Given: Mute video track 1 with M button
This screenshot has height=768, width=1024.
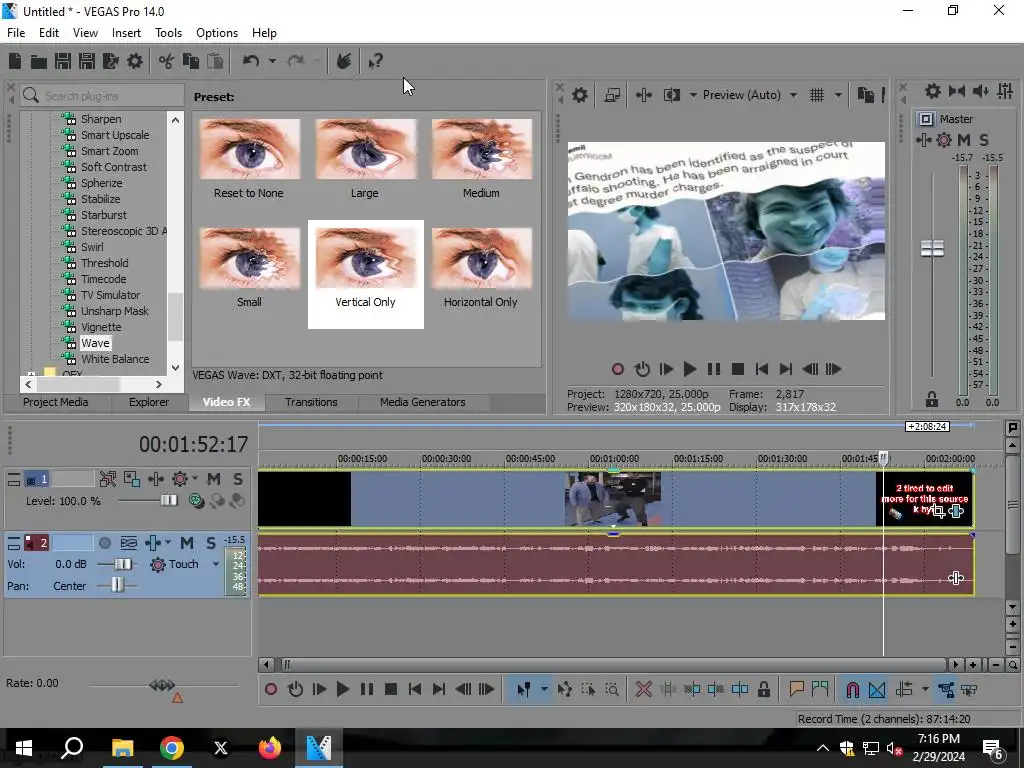Looking at the screenshot, I should click(214, 479).
